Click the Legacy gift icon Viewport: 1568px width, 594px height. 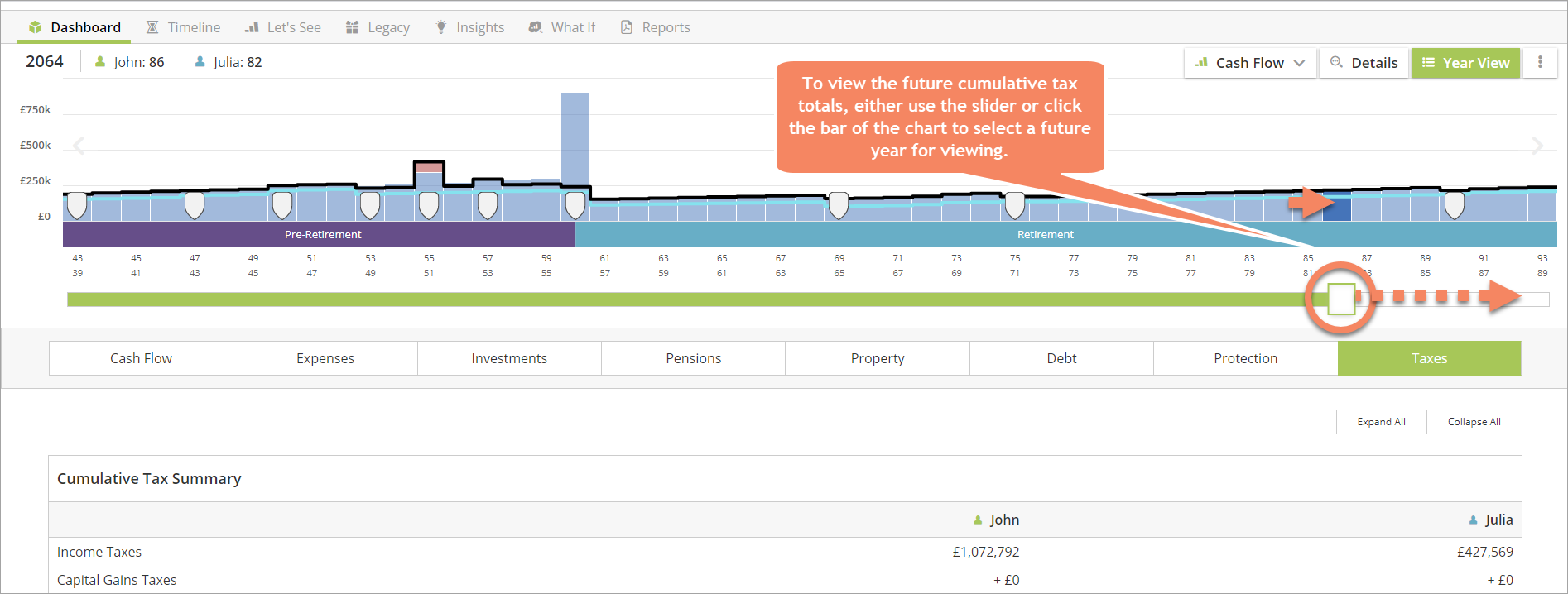pos(352,27)
